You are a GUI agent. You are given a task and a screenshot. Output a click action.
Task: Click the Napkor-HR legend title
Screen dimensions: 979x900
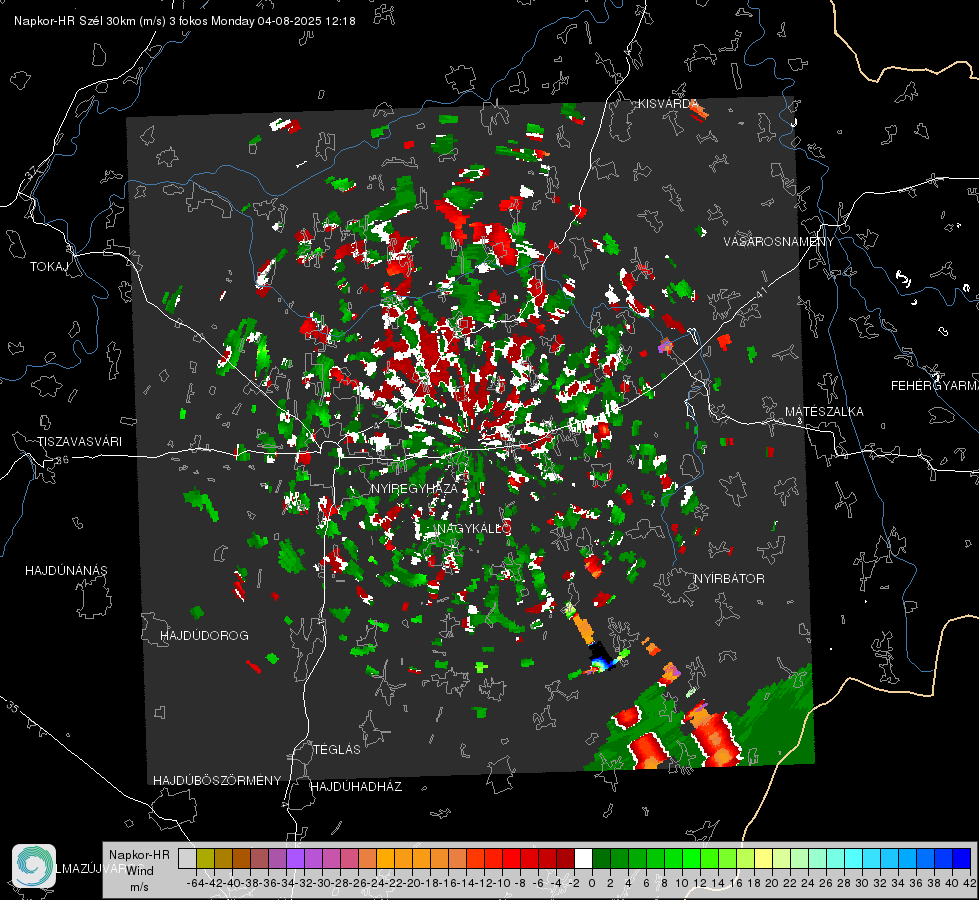(x=139, y=854)
